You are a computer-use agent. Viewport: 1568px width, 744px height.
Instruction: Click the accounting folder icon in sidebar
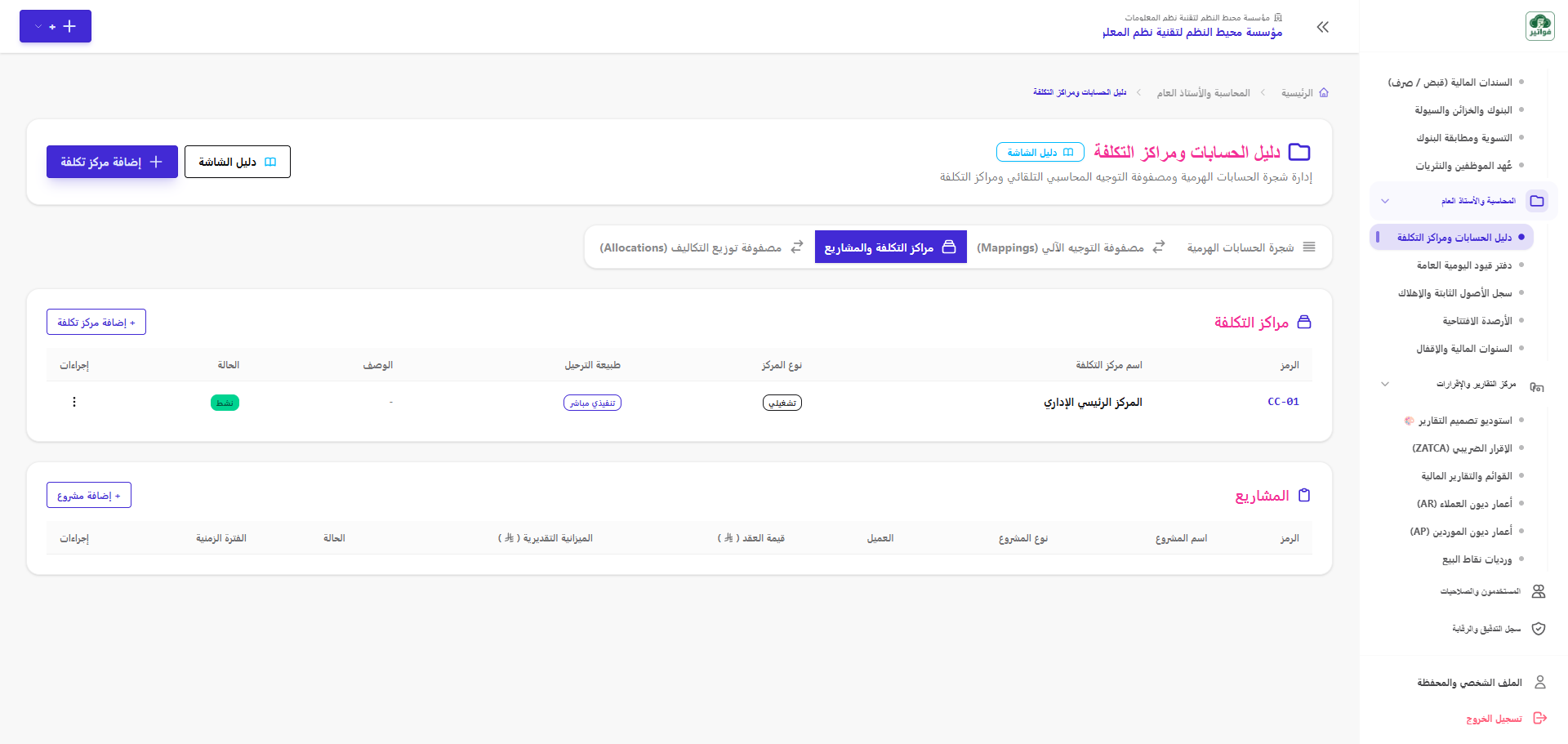coord(1537,201)
